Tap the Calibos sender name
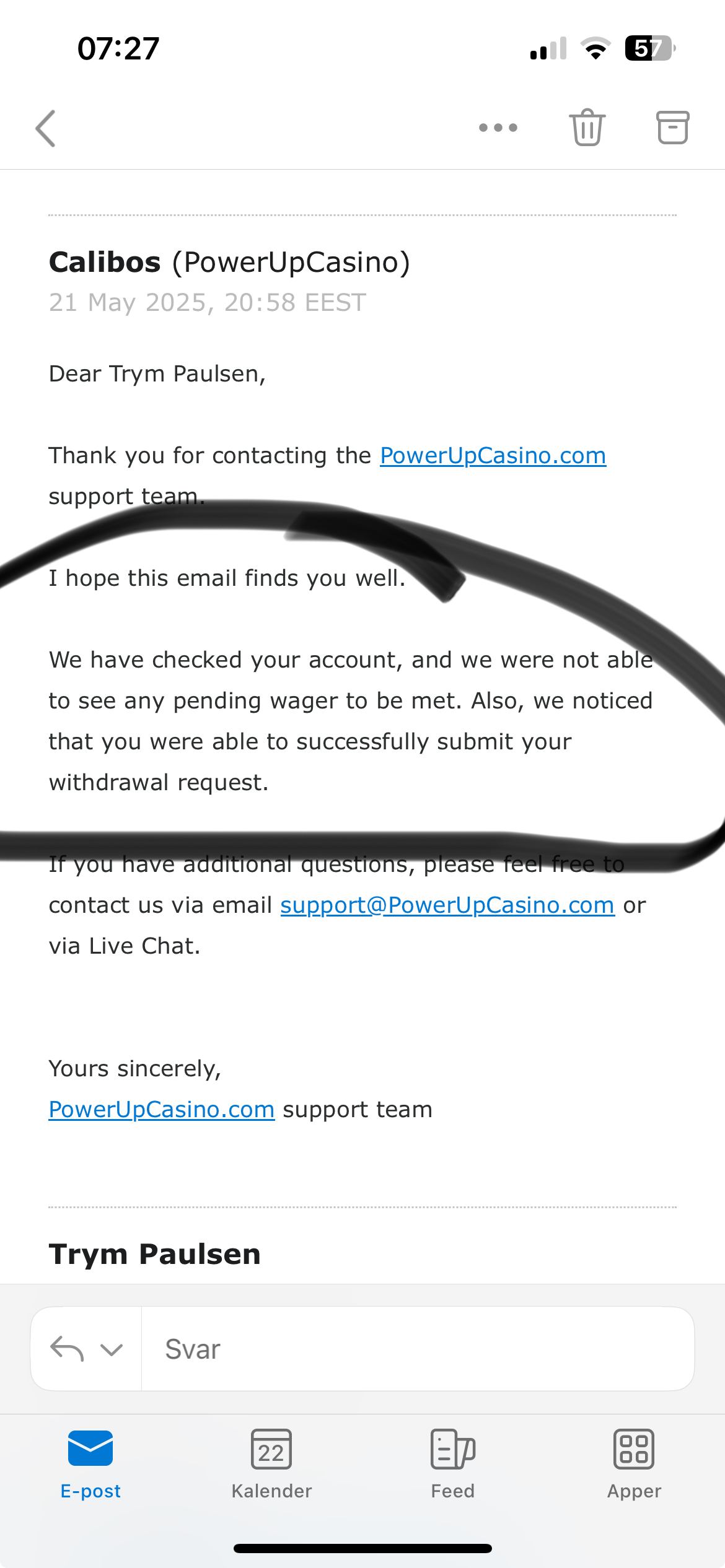725x1568 pixels. [x=105, y=262]
